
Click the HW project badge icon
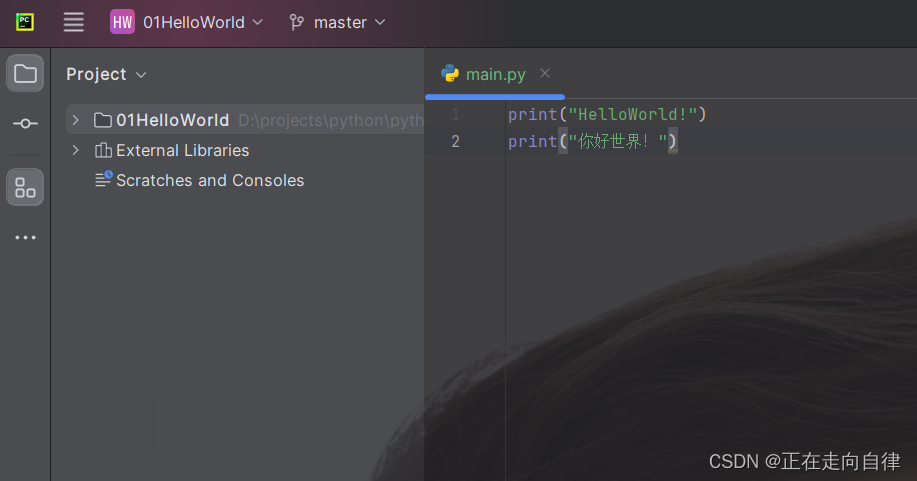[122, 22]
